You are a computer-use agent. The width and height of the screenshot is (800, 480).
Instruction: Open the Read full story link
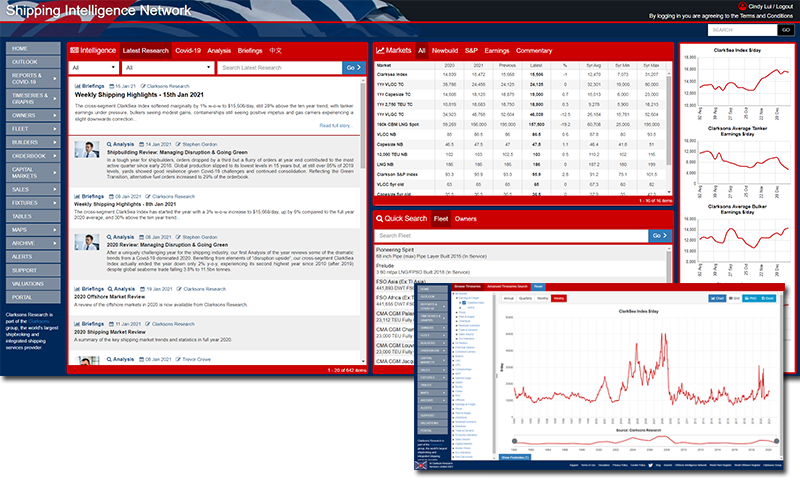tap(335, 125)
